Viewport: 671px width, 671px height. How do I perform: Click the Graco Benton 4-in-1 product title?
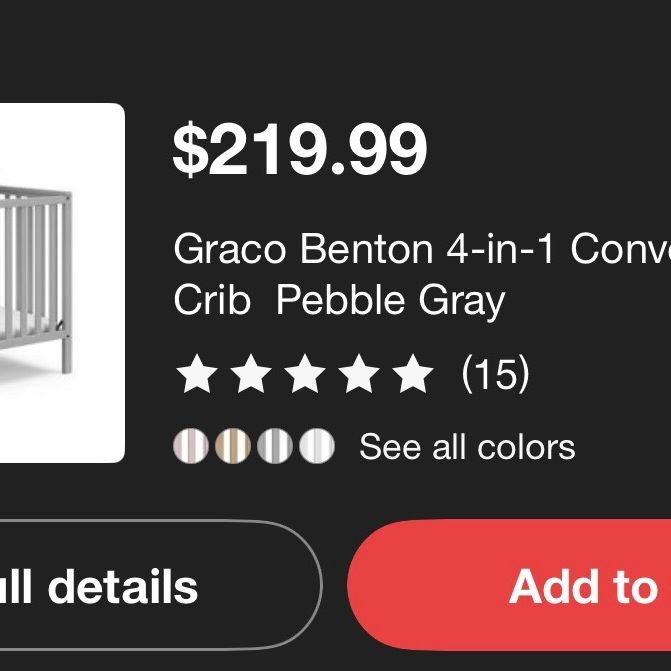click(x=422, y=249)
